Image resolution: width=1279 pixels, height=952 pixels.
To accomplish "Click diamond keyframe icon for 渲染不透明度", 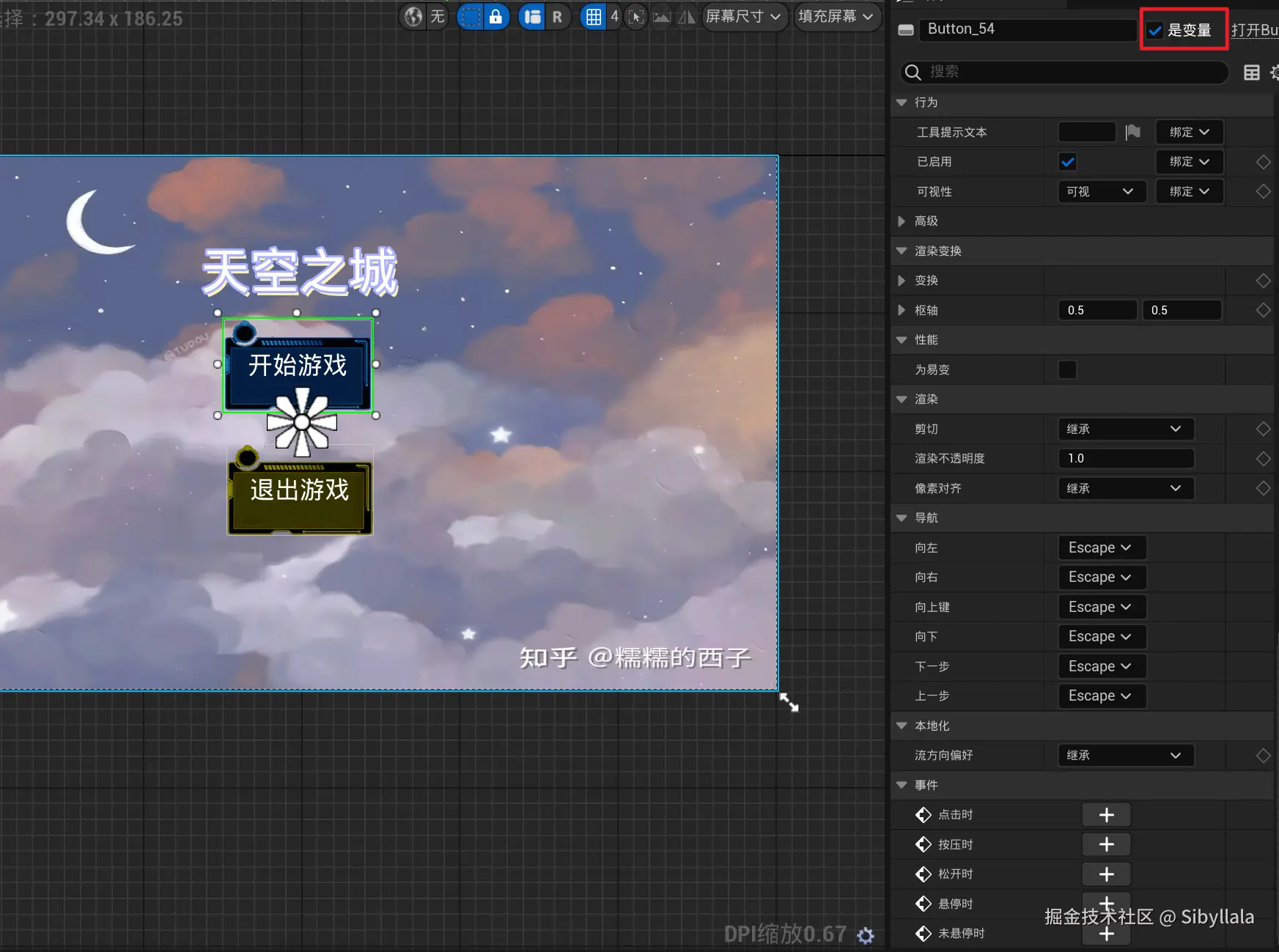I will coord(1264,459).
